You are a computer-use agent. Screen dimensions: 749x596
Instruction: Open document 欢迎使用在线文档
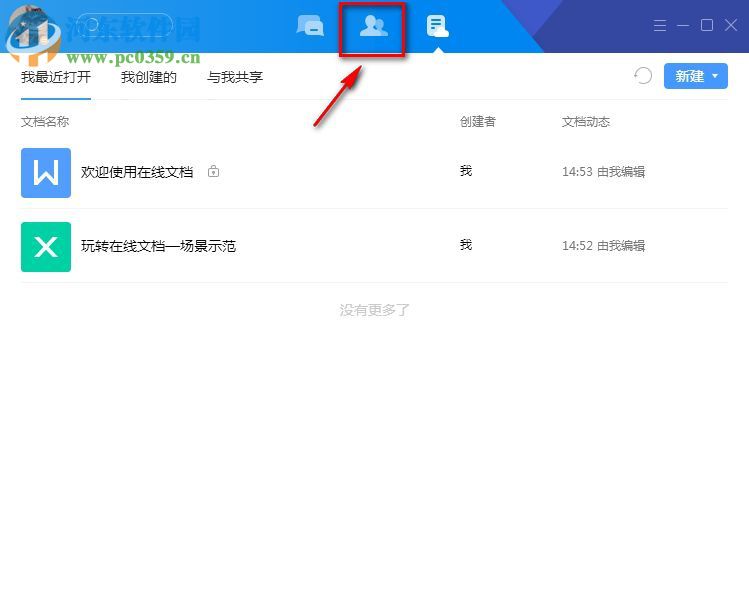pyautogui.click(x=137, y=172)
